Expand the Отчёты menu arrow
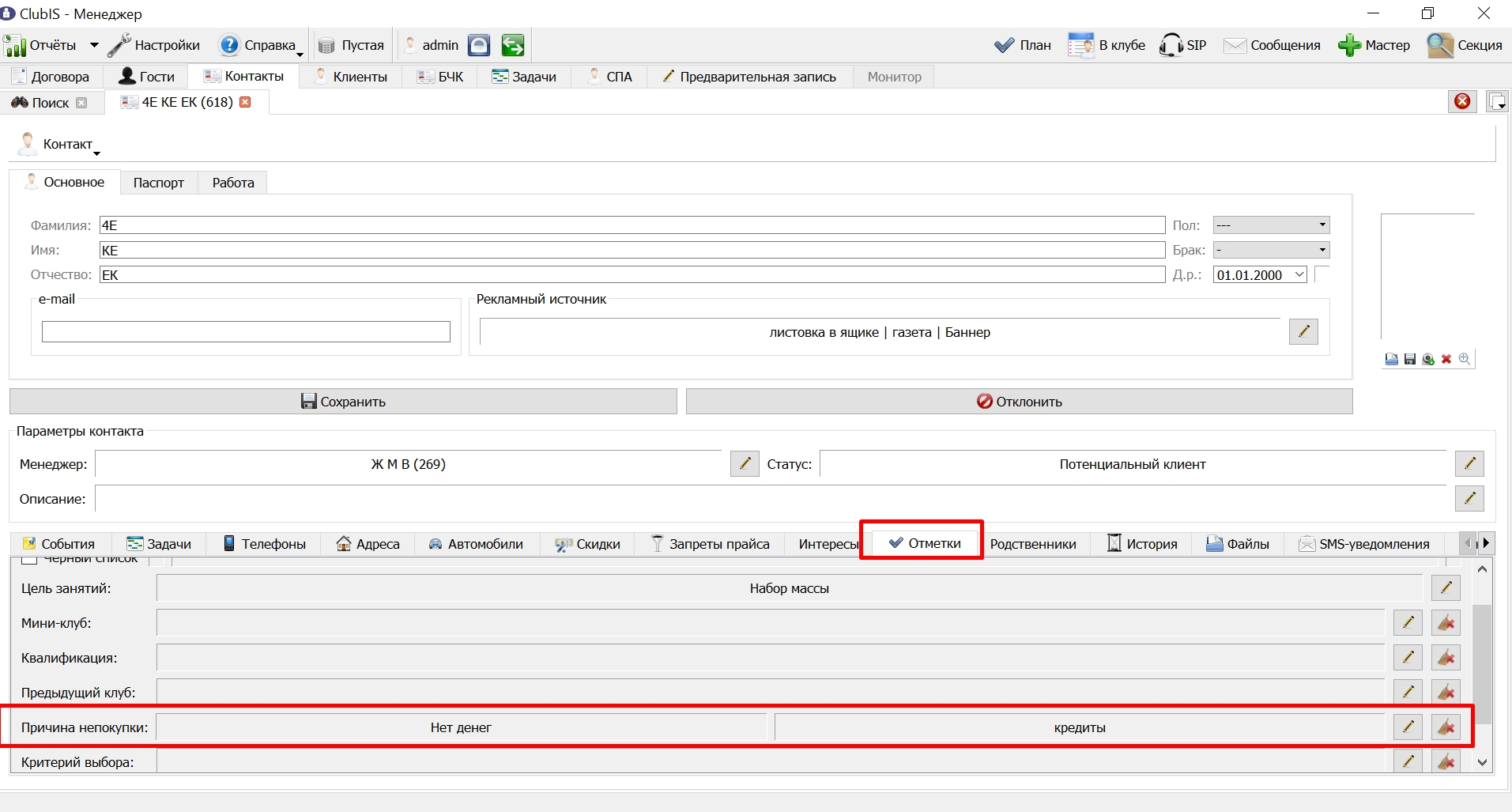 click(94, 45)
